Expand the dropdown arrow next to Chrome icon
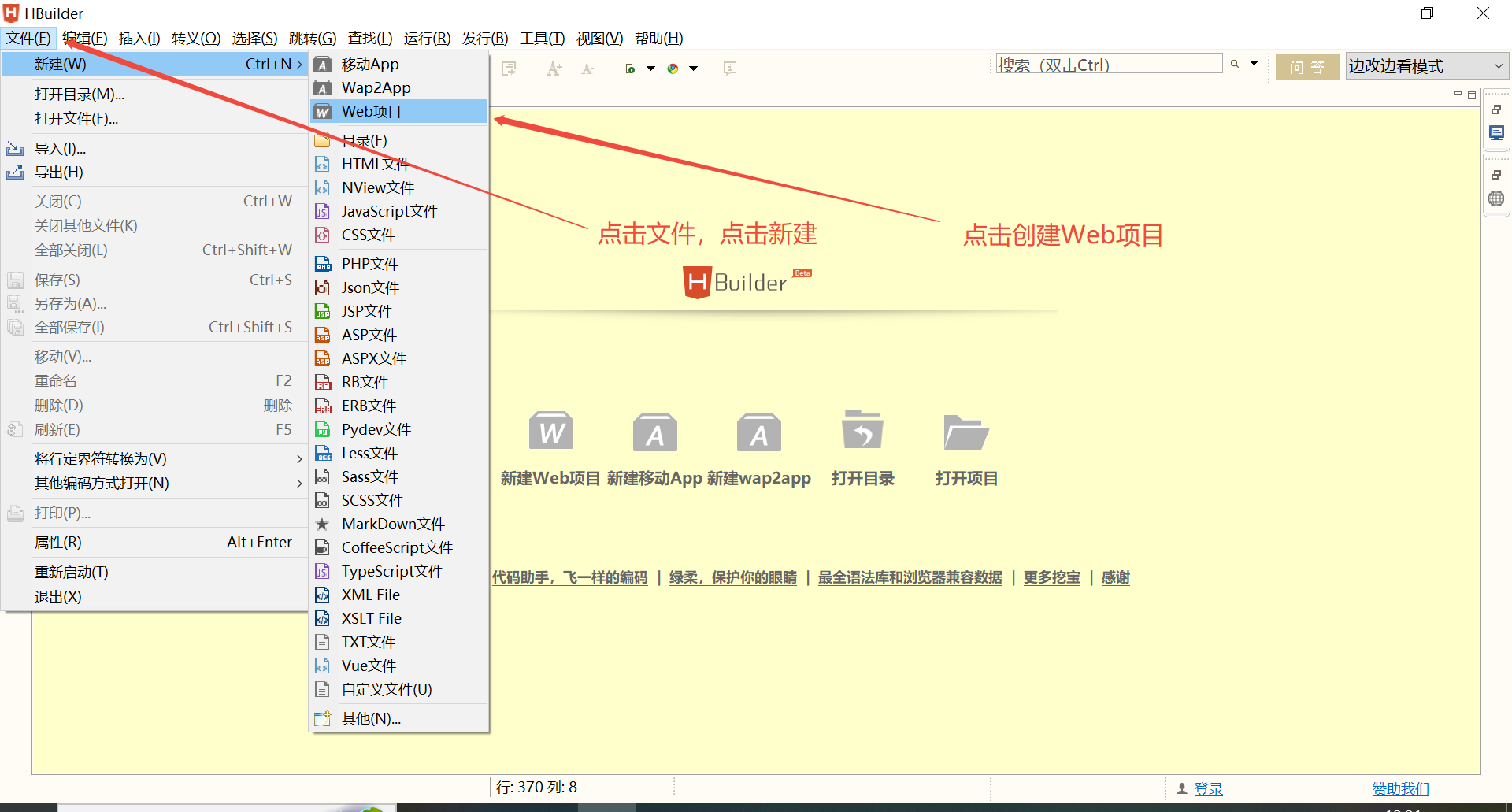This screenshot has height=812, width=1512. (694, 69)
